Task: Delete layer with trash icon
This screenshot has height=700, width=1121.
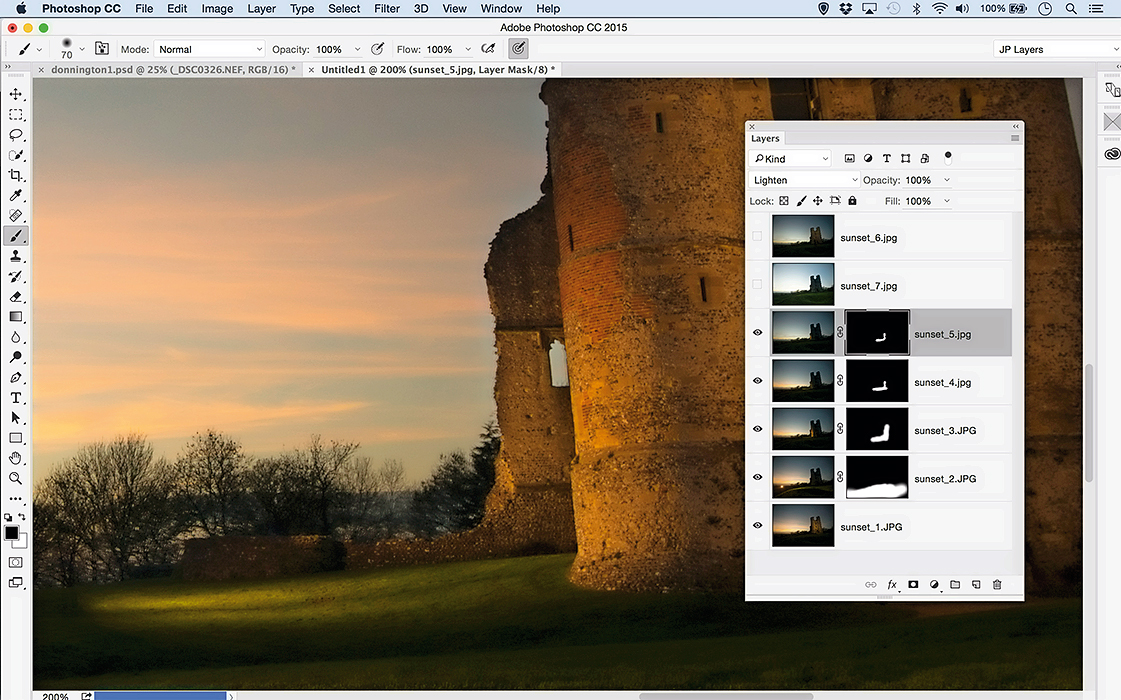Action: pos(997,584)
